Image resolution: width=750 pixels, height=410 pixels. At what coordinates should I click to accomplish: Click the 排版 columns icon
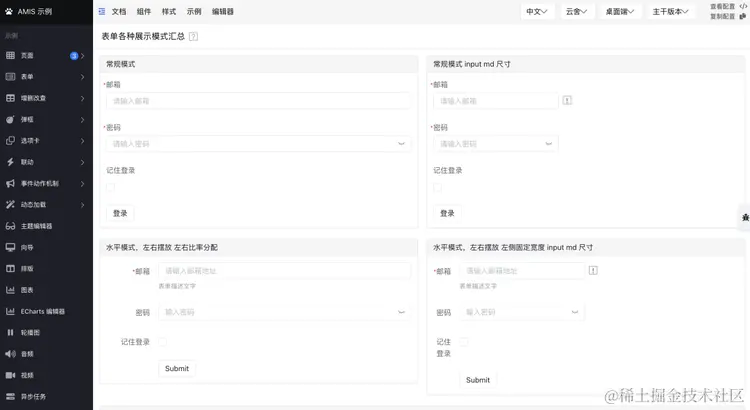coord(11,268)
